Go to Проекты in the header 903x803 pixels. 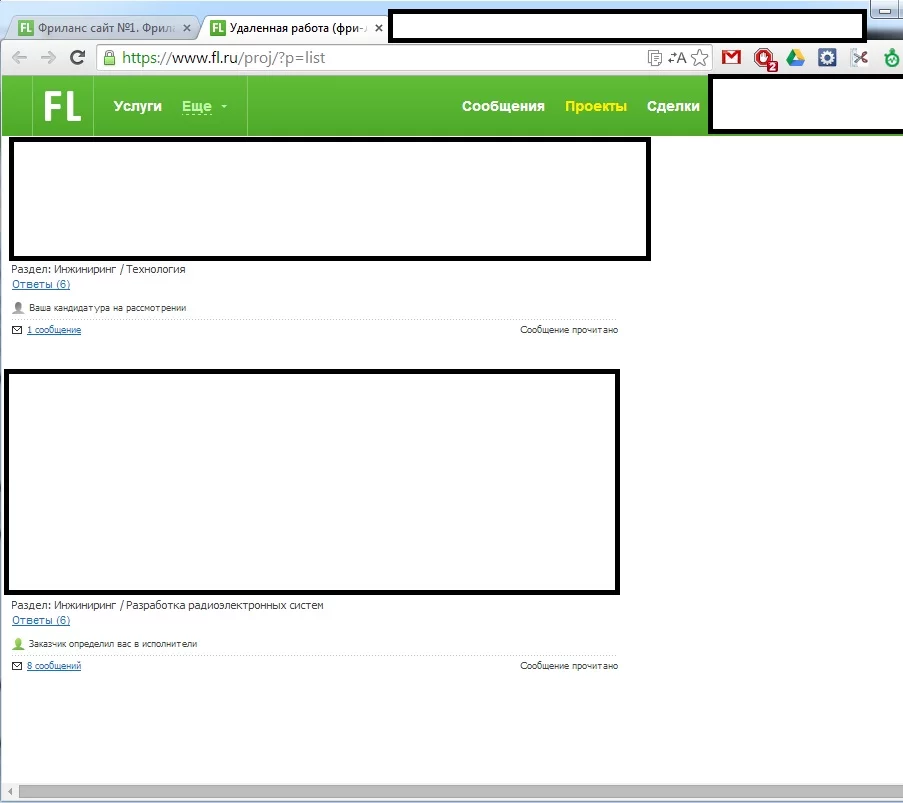[x=596, y=106]
